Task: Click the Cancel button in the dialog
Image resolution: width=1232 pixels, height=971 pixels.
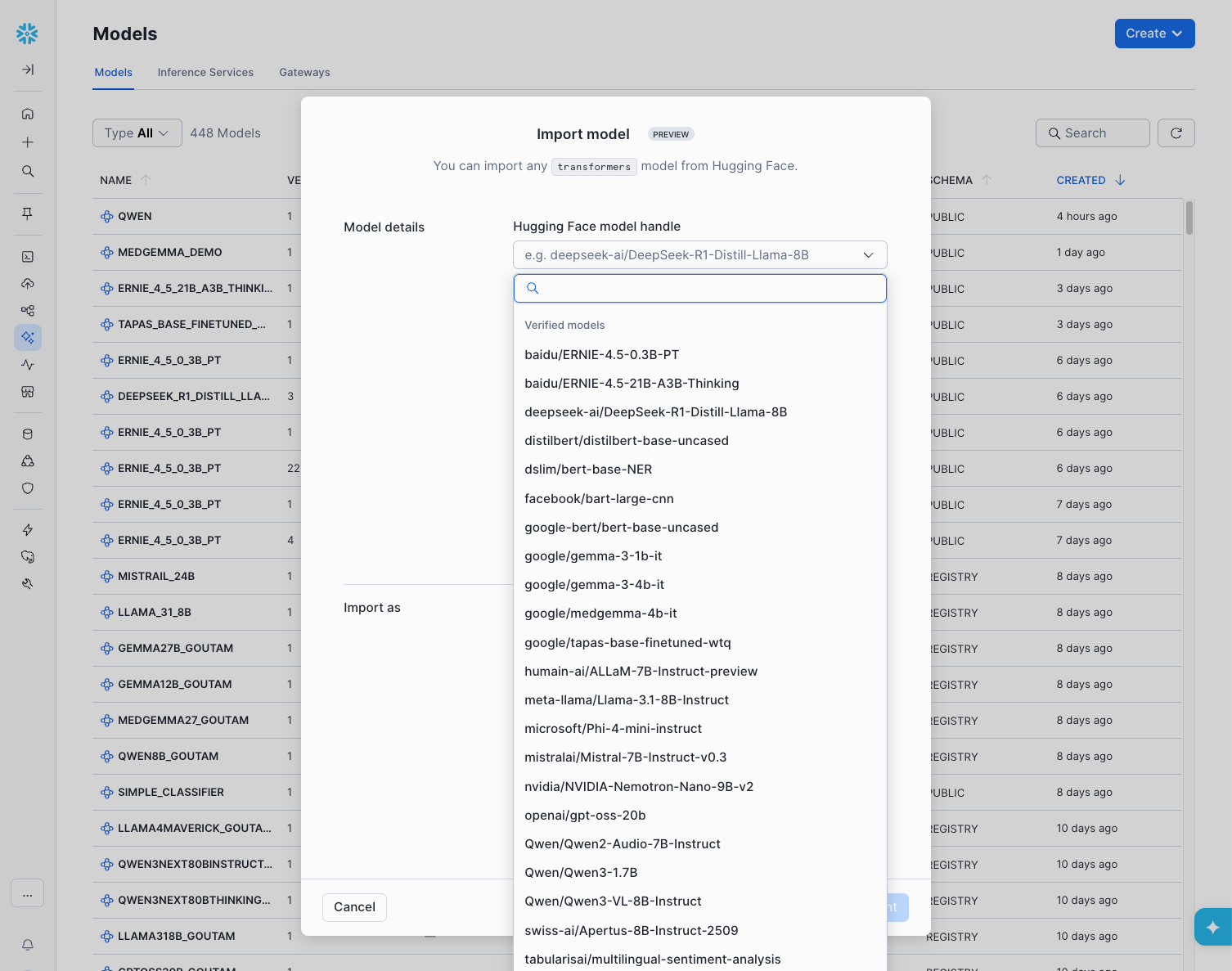Action: coord(354,907)
